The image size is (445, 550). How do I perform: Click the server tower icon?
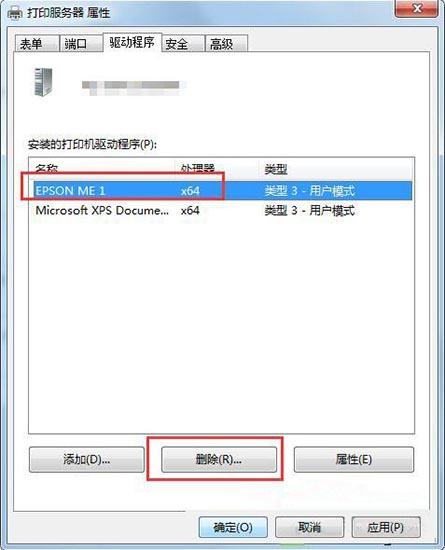tap(43, 82)
